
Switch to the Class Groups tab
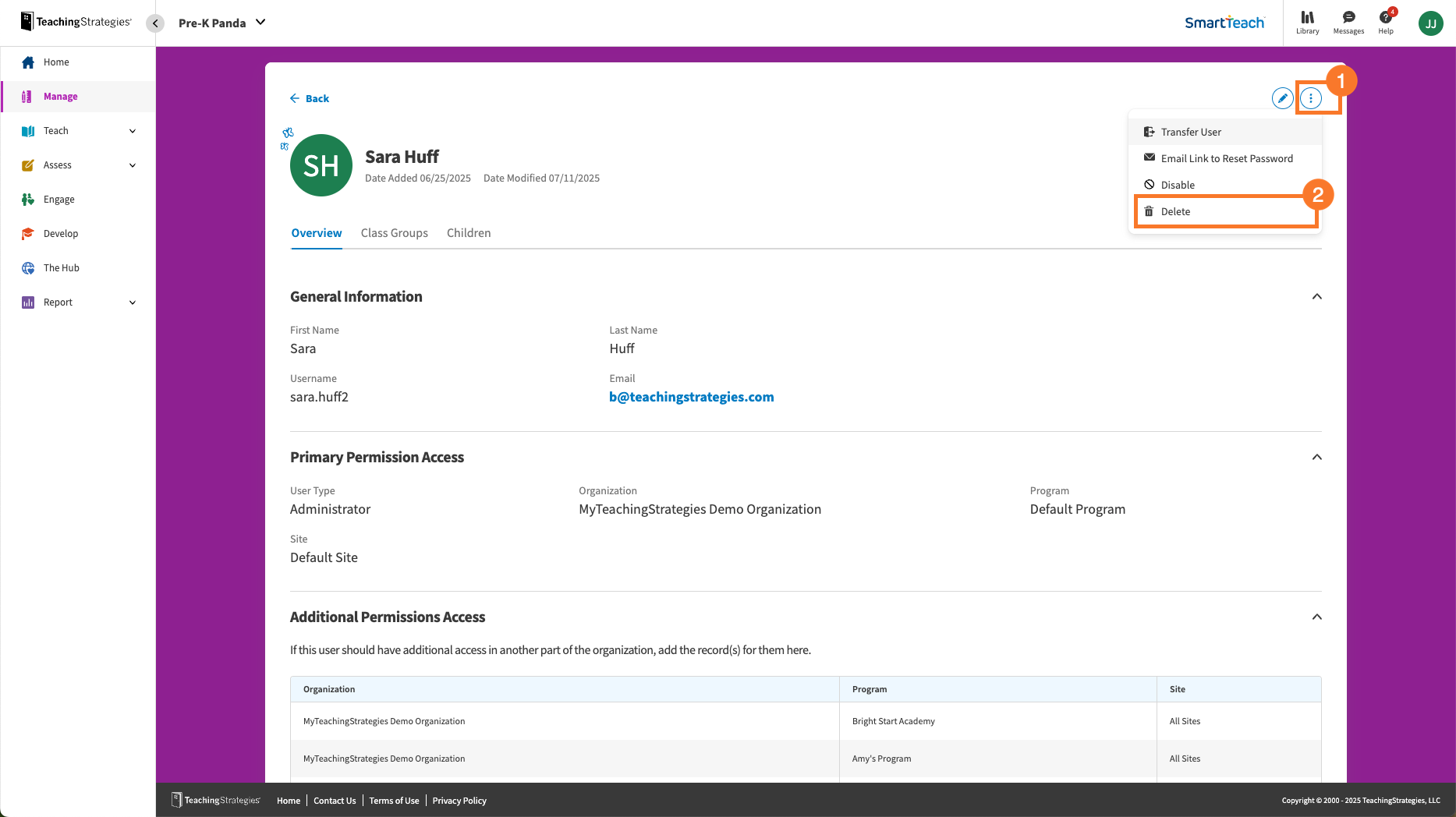pos(394,232)
